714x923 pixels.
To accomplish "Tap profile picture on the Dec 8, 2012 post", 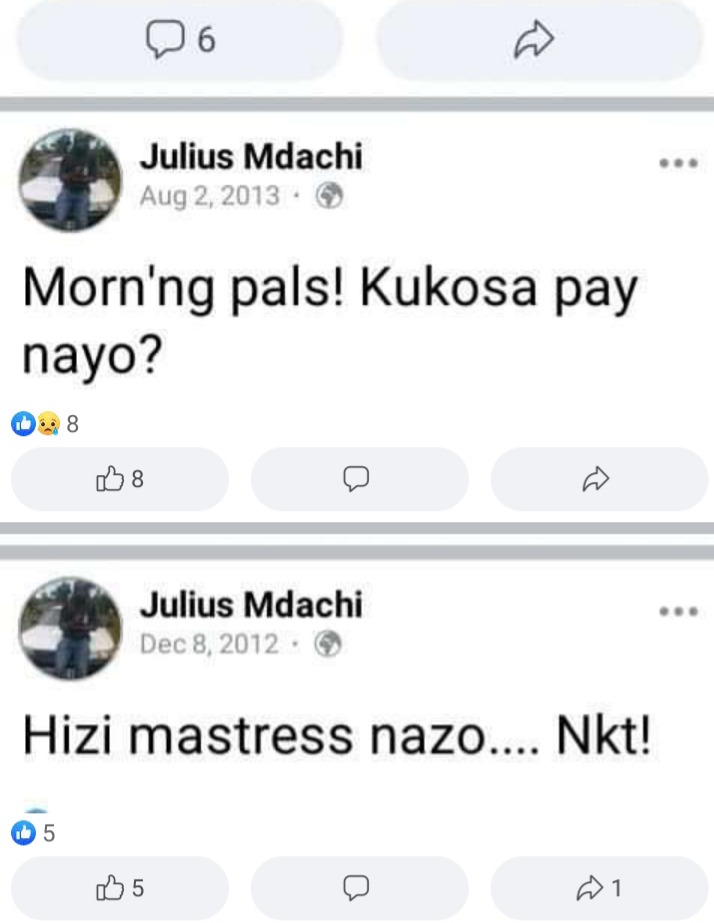I will (70, 628).
